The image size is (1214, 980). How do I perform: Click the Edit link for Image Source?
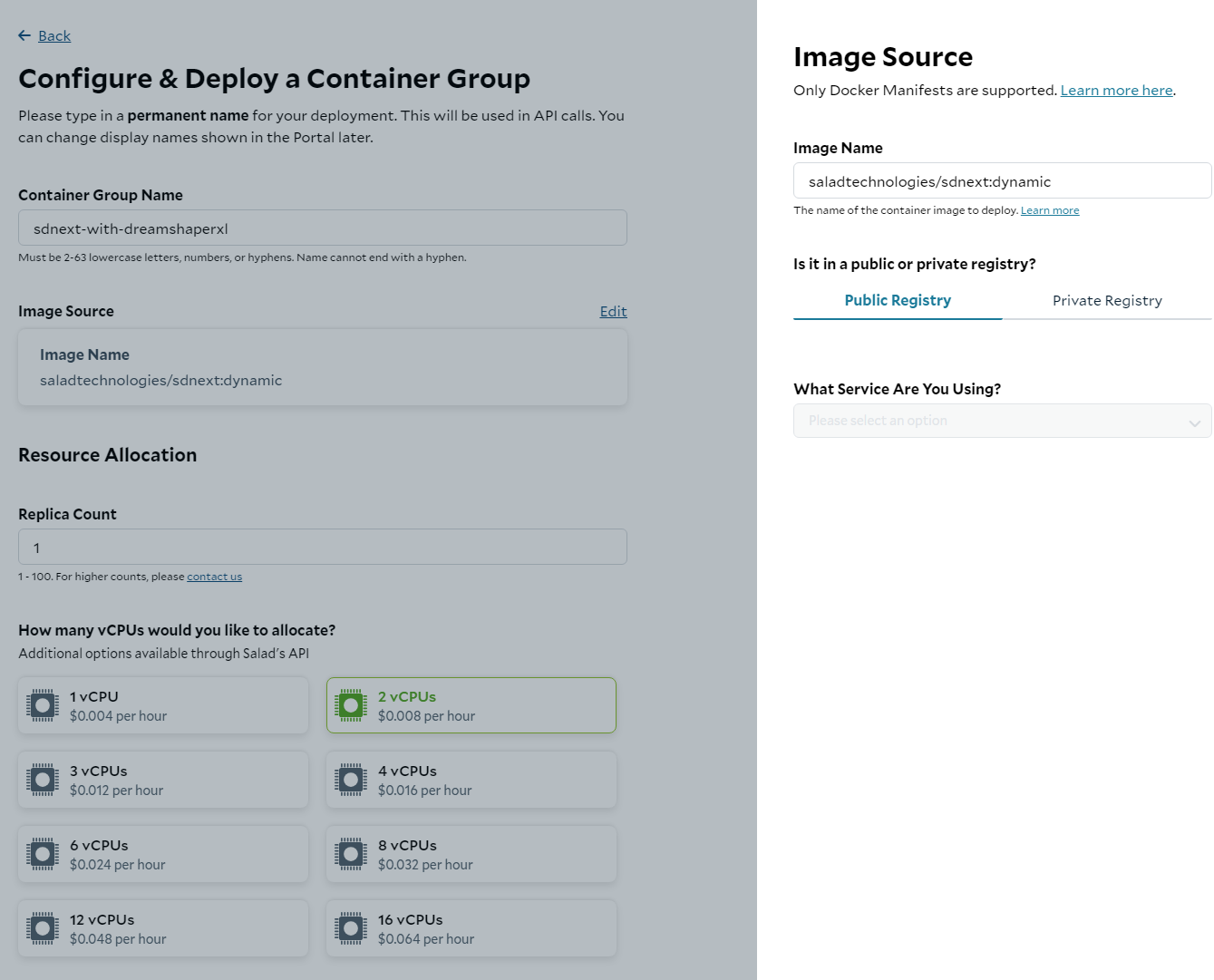[613, 312]
